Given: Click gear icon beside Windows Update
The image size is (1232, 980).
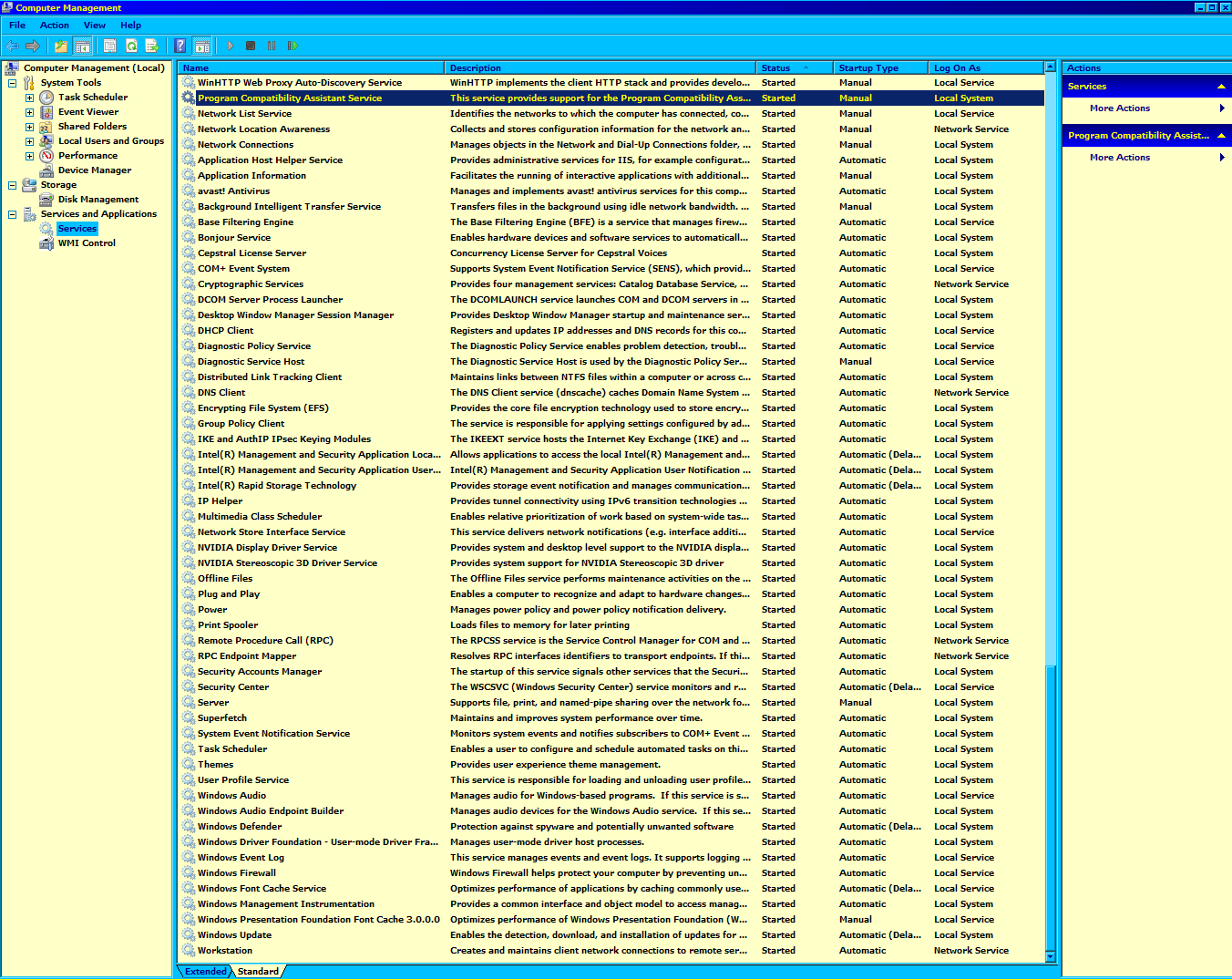Looking at the screenshot, I should [x=189, y=935].
